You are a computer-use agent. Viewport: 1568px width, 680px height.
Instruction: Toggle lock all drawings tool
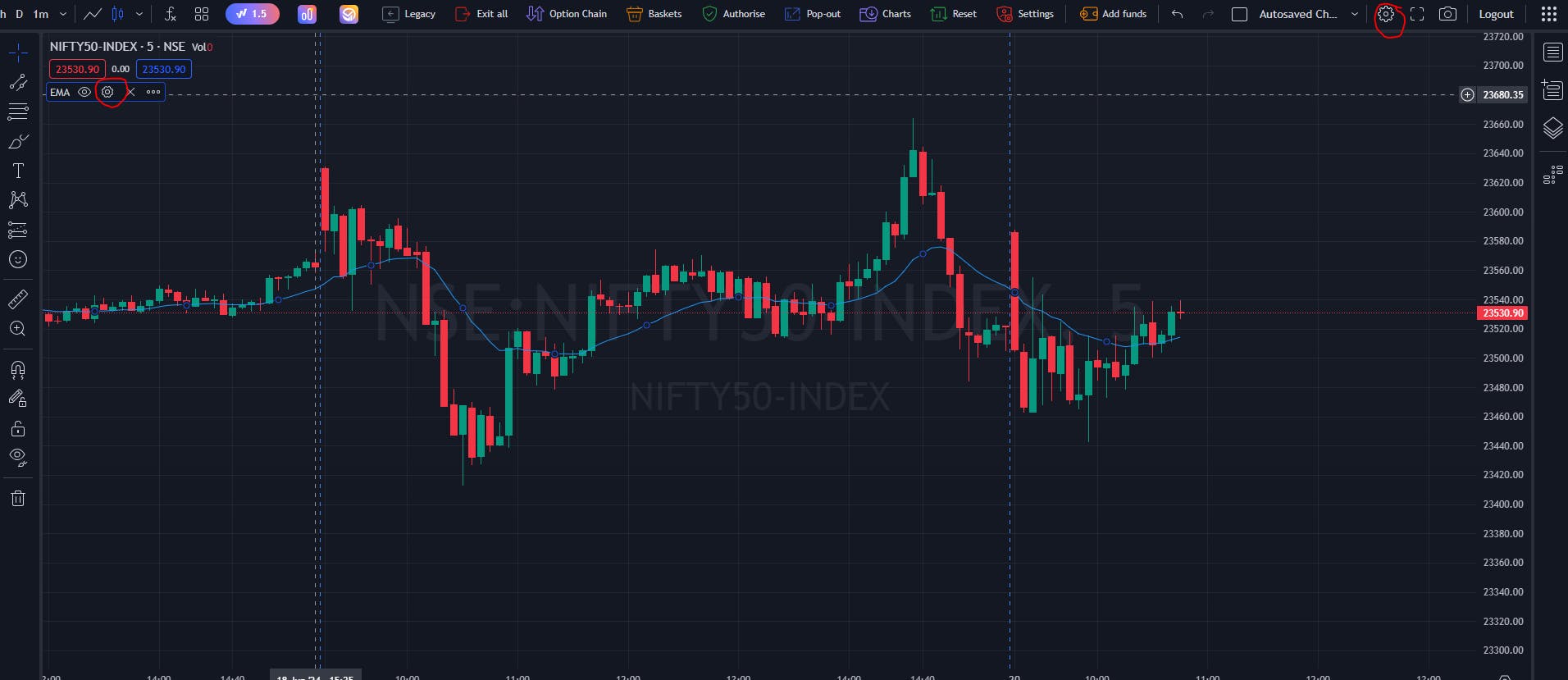(x=18, y=428)
